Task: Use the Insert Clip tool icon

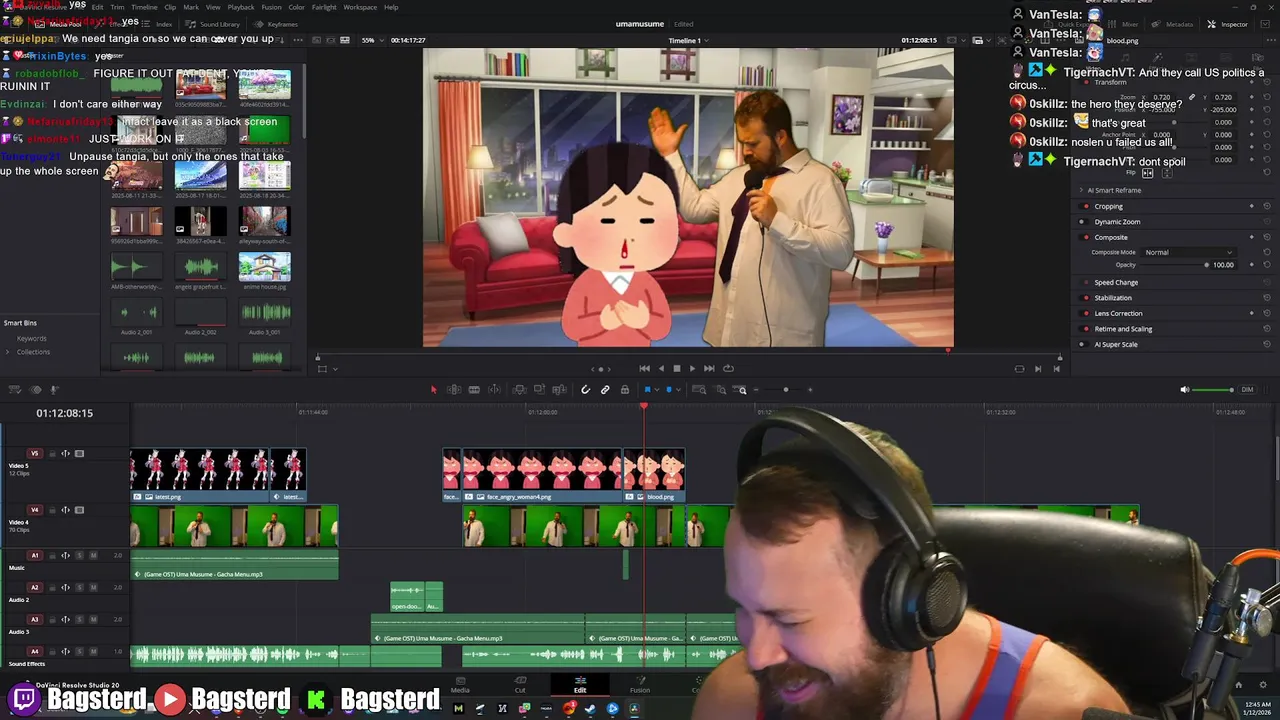Action: [x=519, y=389]
